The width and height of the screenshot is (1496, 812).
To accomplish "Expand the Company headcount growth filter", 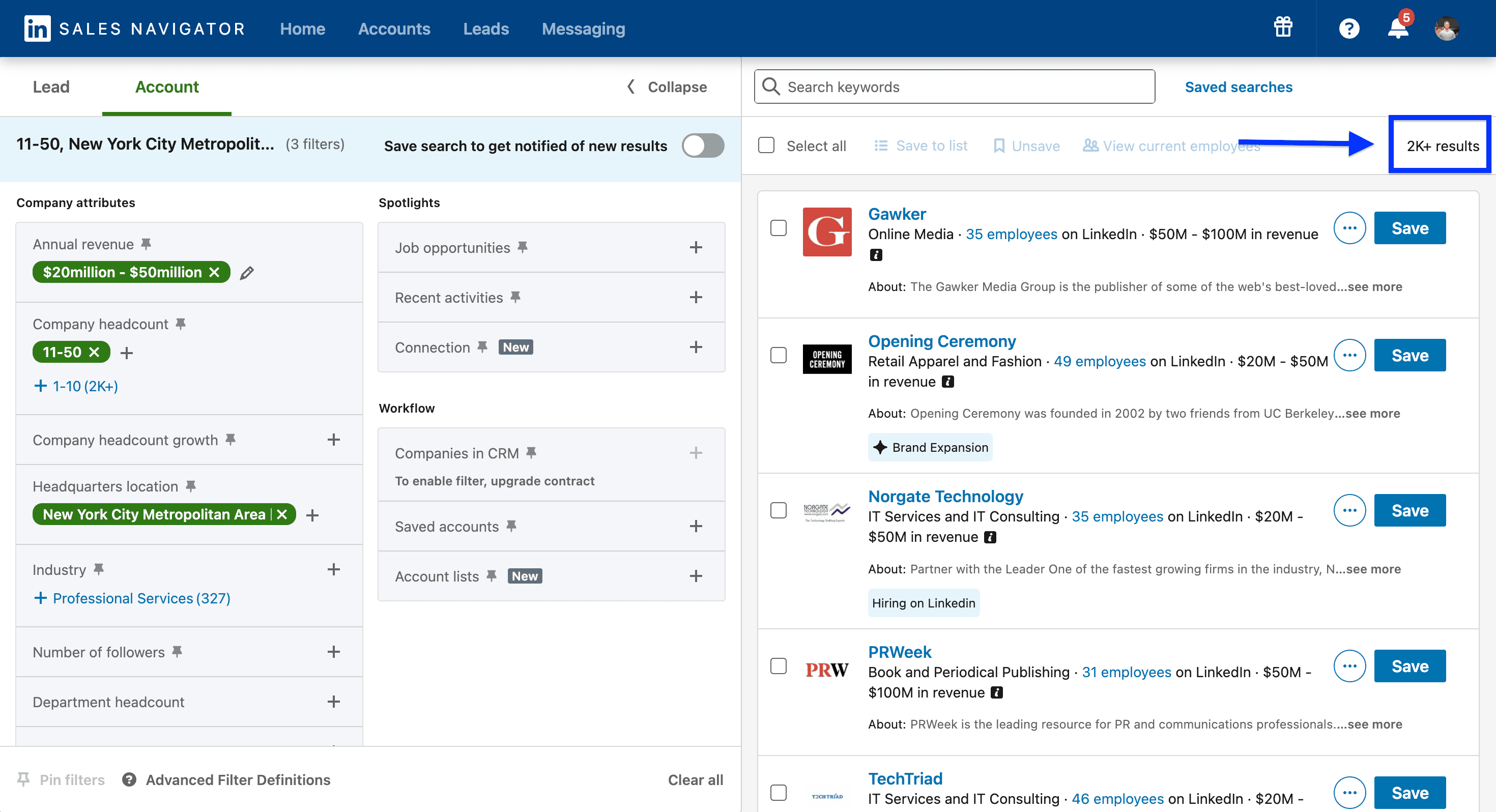I will click(333, 440).
